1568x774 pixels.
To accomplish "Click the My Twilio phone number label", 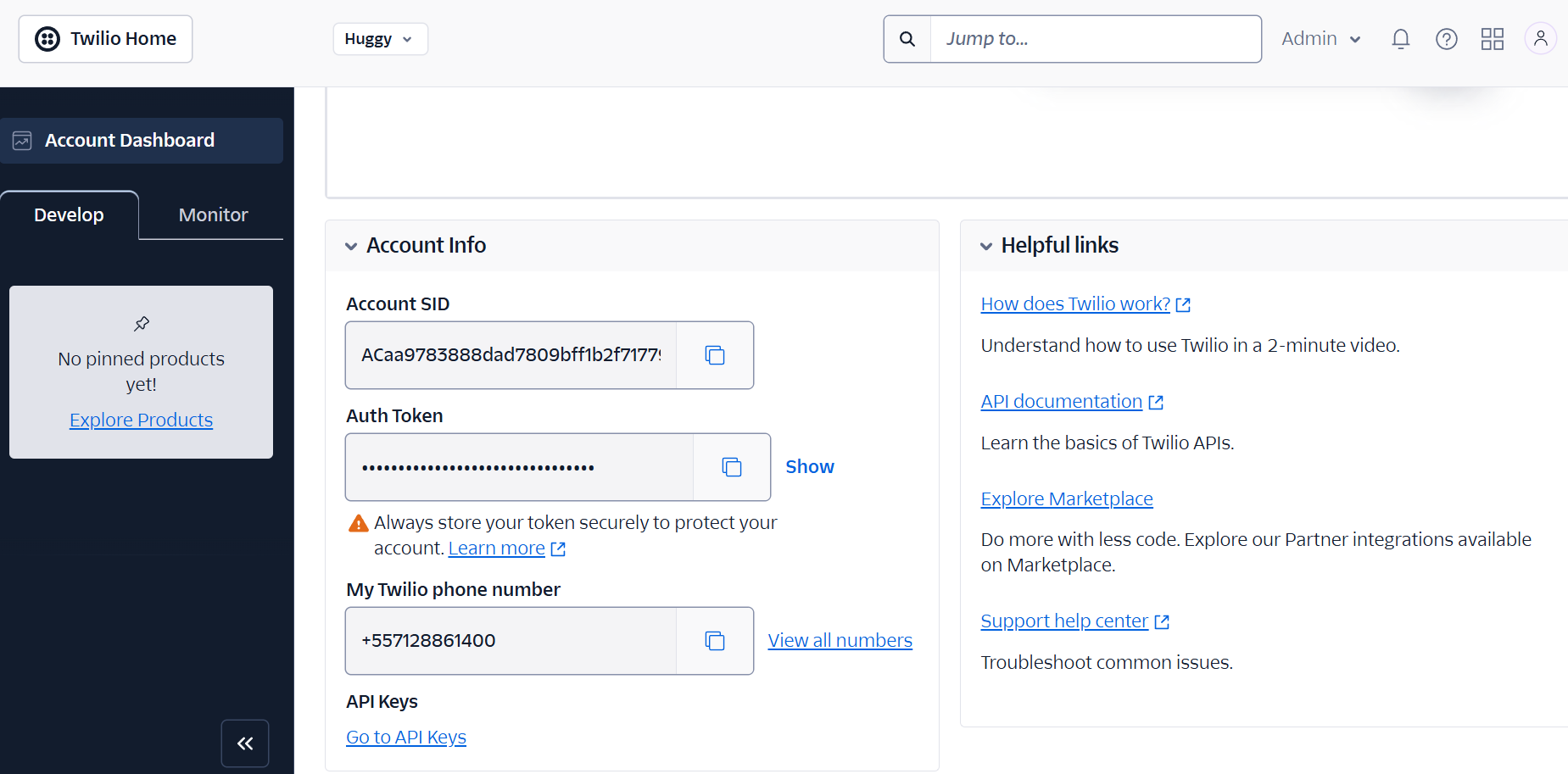I will [x=453, y=590].
